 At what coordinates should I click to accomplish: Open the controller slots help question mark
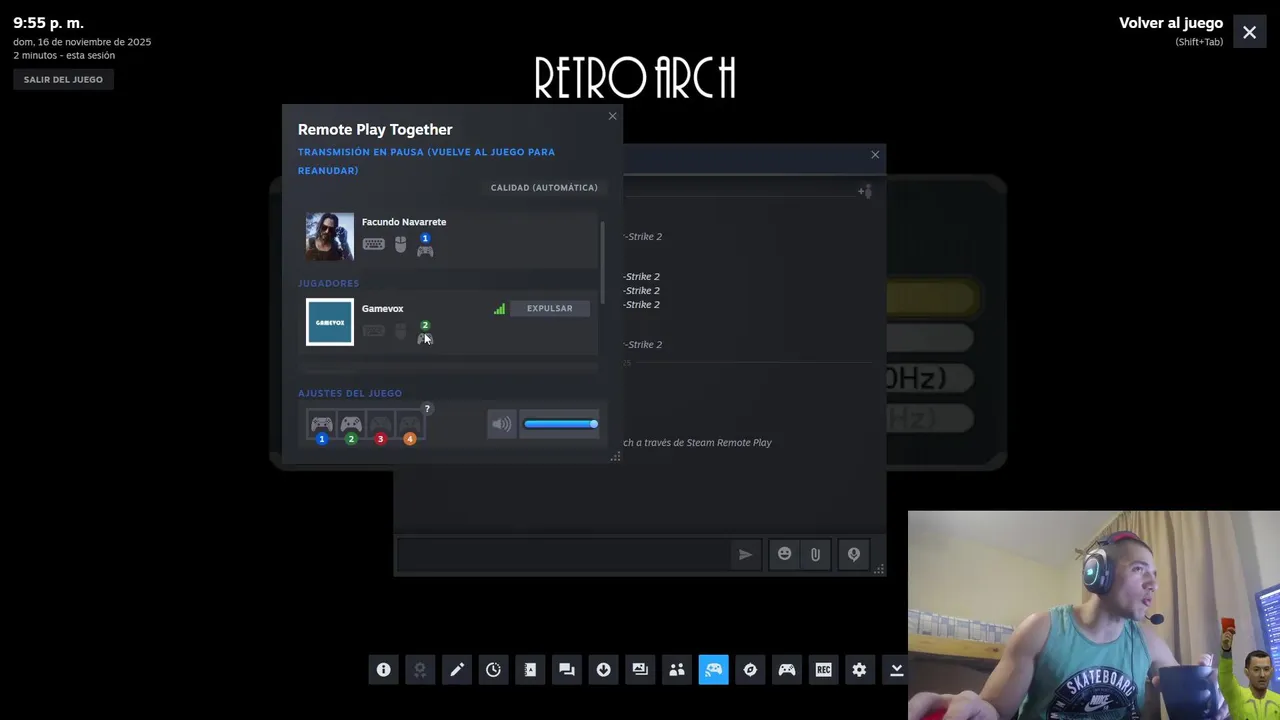pyautogui.click(x=427, y=408)
